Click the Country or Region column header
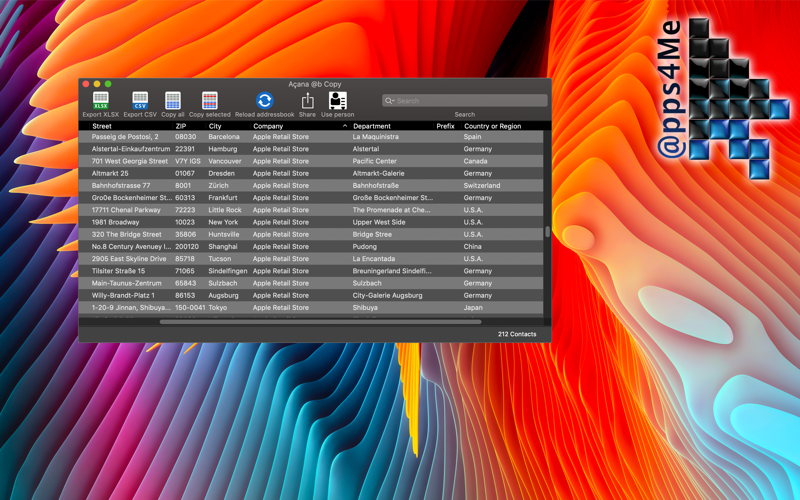 point(492,127)
